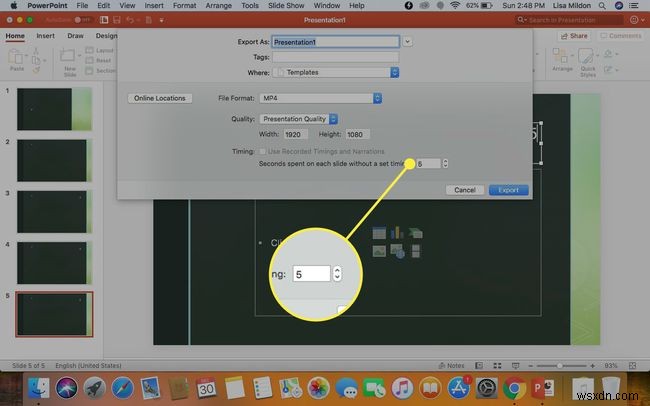Click the New Slide icon
This screenshot has height=406, width=650.
(x=68, y=55)
